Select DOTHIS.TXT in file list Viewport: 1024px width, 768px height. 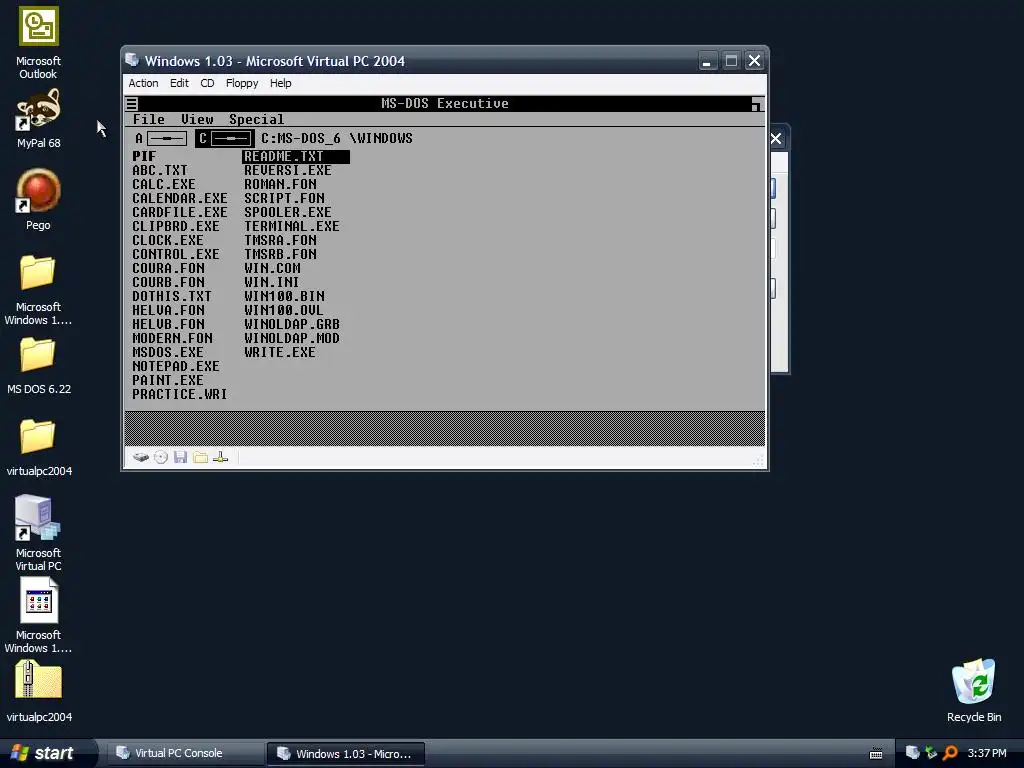click(x=172, y=296)
